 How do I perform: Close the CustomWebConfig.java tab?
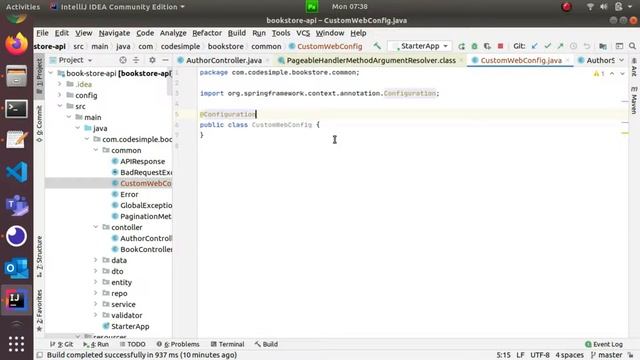pos(568,60)
